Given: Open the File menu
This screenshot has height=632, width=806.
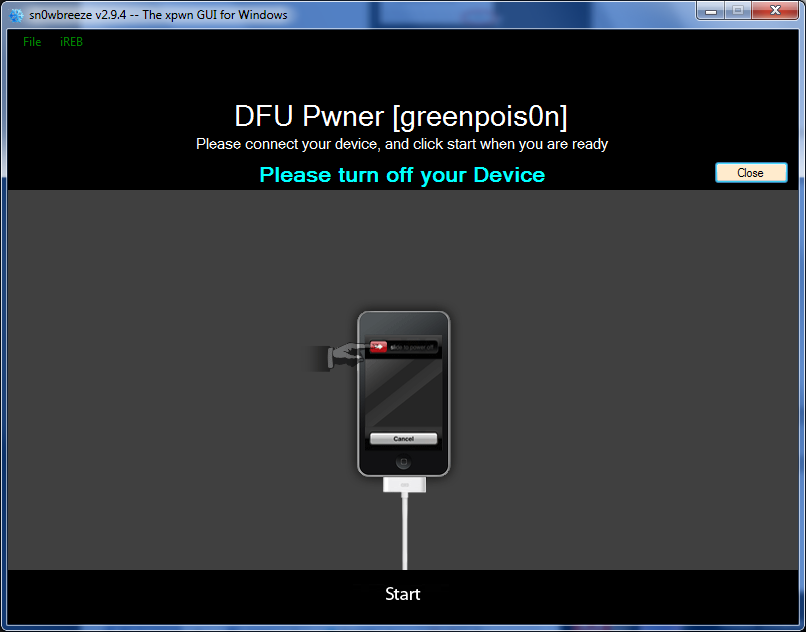Looking at the screenshot, I should click(32, 42).
